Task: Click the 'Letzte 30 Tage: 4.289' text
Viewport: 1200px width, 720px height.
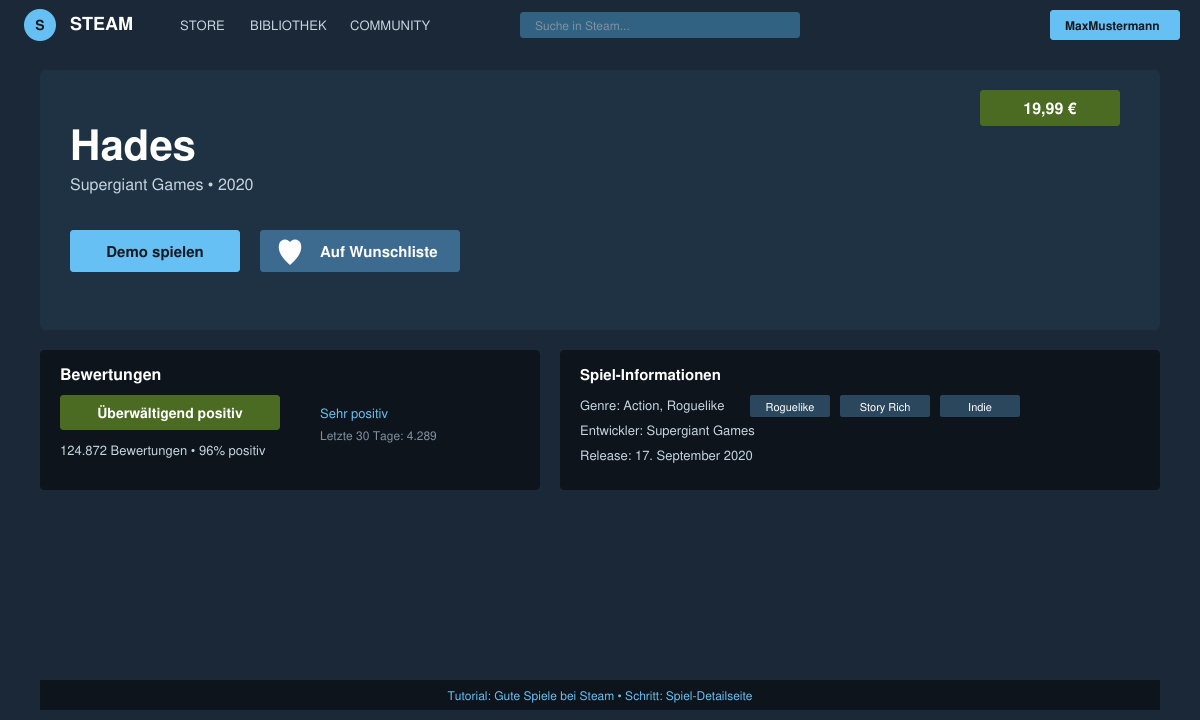Action: (378, 436)
